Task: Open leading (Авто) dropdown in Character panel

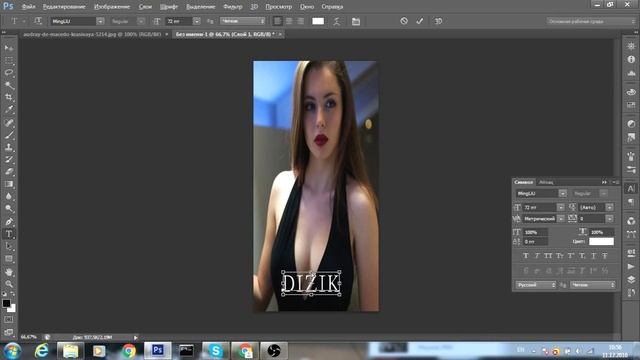Action: [609, 207]
